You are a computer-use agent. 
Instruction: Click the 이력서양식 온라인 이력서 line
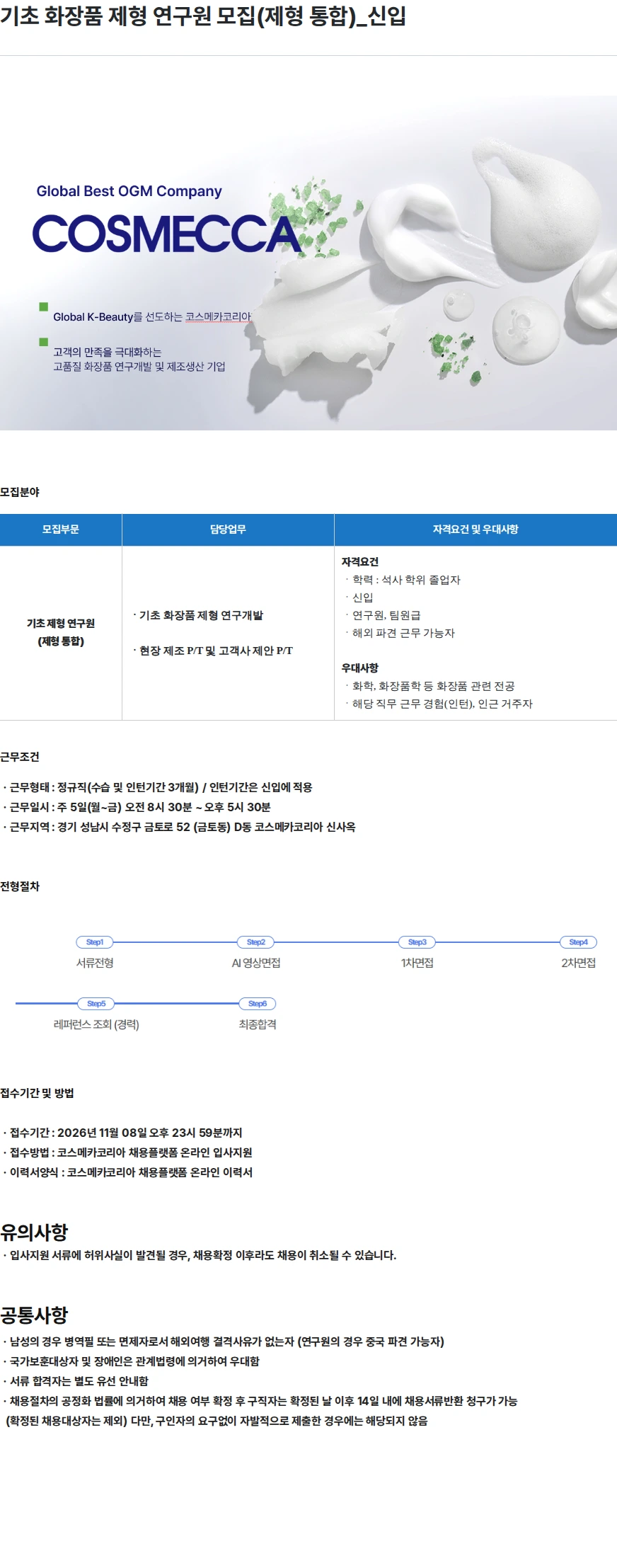pos(128,1172)
